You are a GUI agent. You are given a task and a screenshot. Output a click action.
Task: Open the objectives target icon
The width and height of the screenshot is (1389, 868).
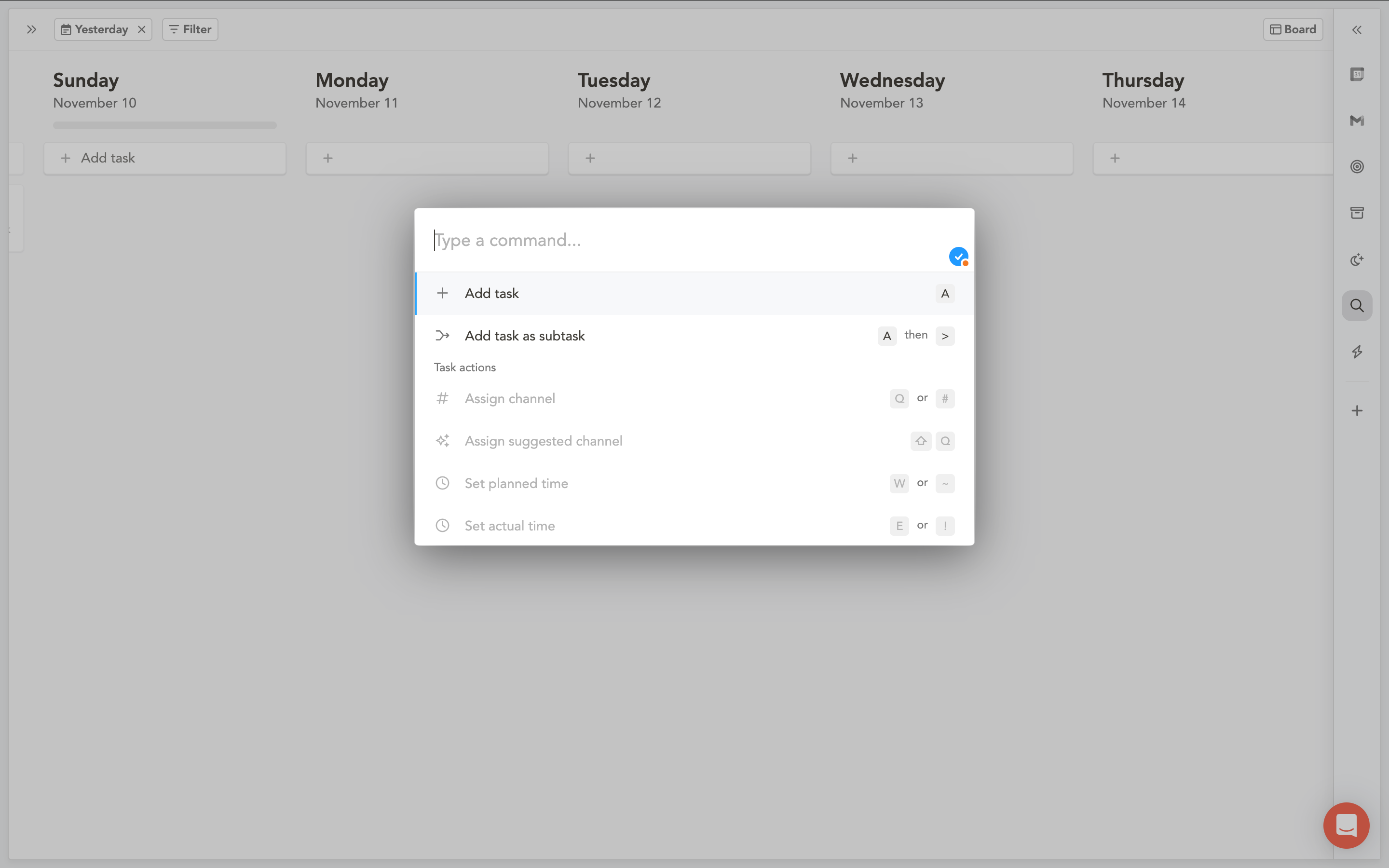click(1357, 166)
